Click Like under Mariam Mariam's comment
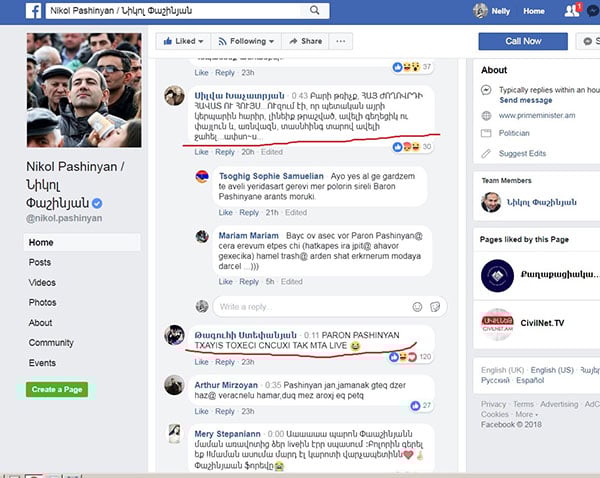The width and height of the screenshot is (600, 478). coord(225,282)
